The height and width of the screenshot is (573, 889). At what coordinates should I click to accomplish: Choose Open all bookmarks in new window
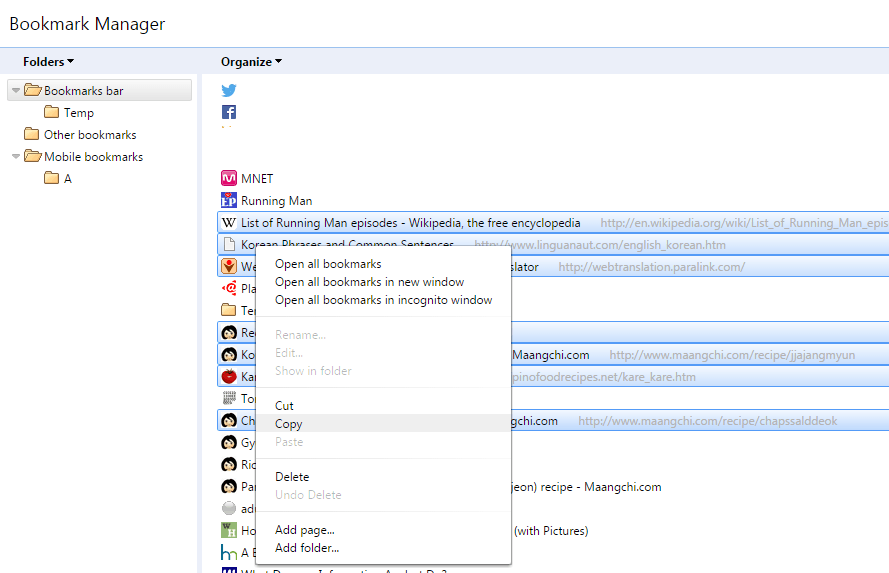[x=369, y=282]
